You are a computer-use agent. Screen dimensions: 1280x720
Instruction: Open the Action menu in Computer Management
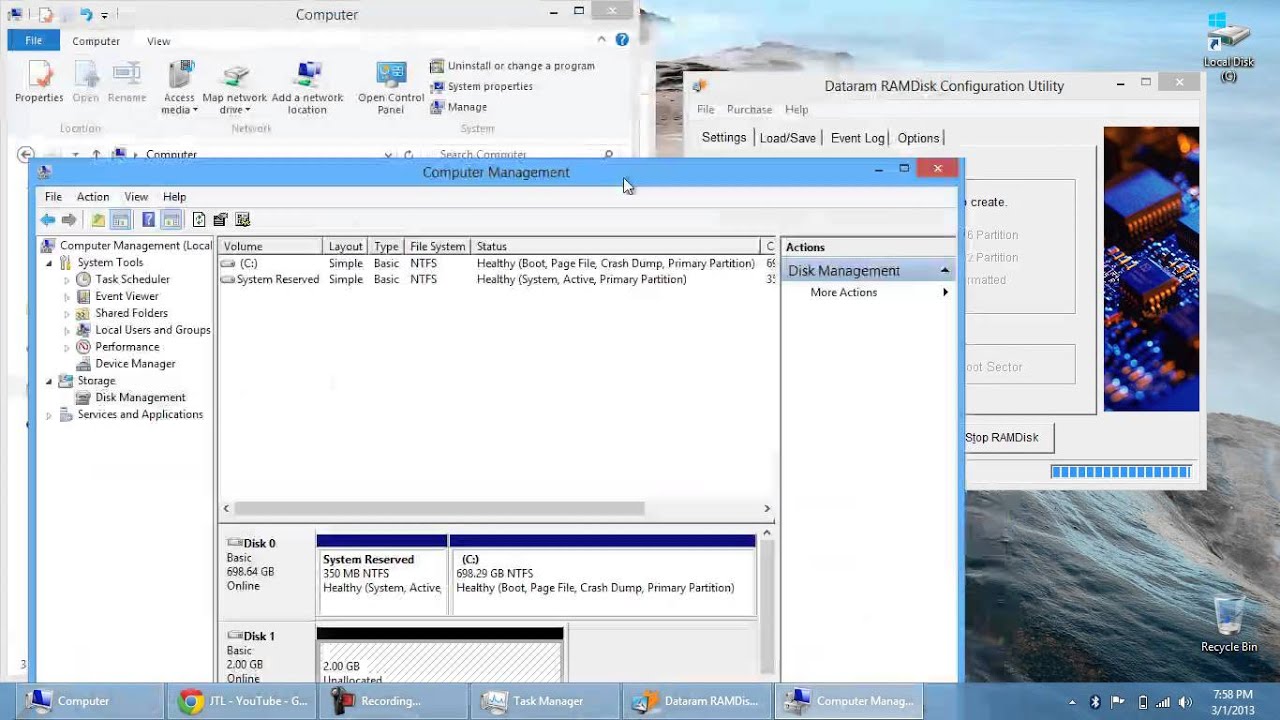93,197
